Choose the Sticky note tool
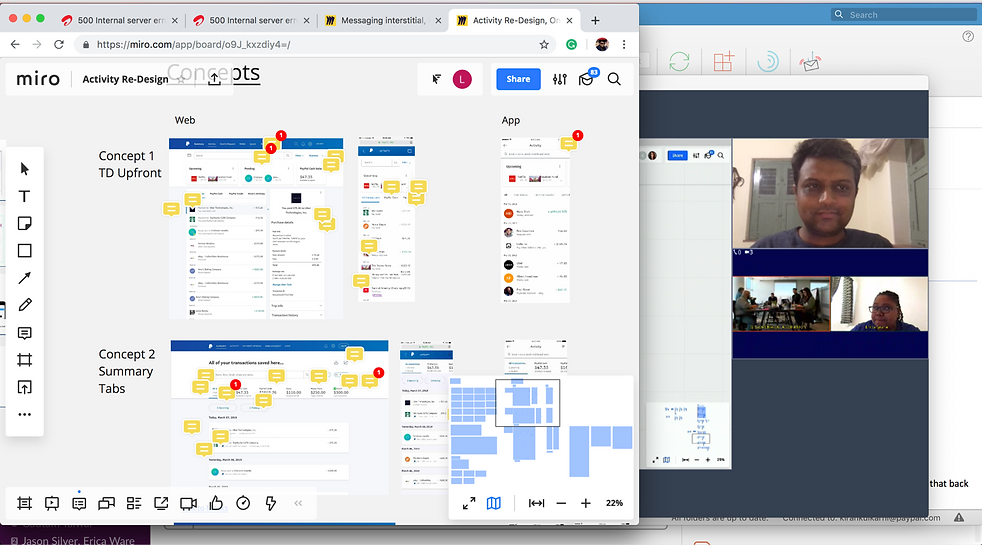The width and height of the screenshot is (982, 545). click(24, 224)
